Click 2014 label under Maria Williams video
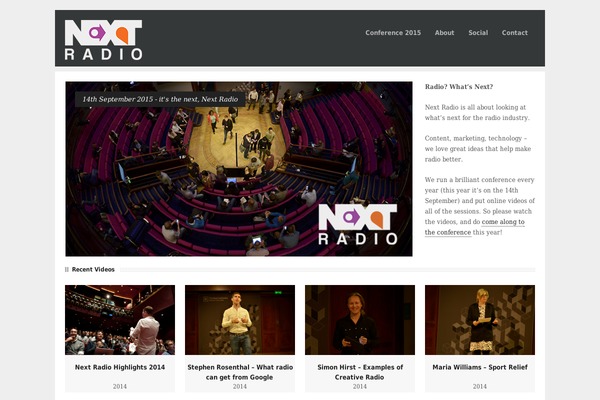The image size is (600, 400). (480, 387)
